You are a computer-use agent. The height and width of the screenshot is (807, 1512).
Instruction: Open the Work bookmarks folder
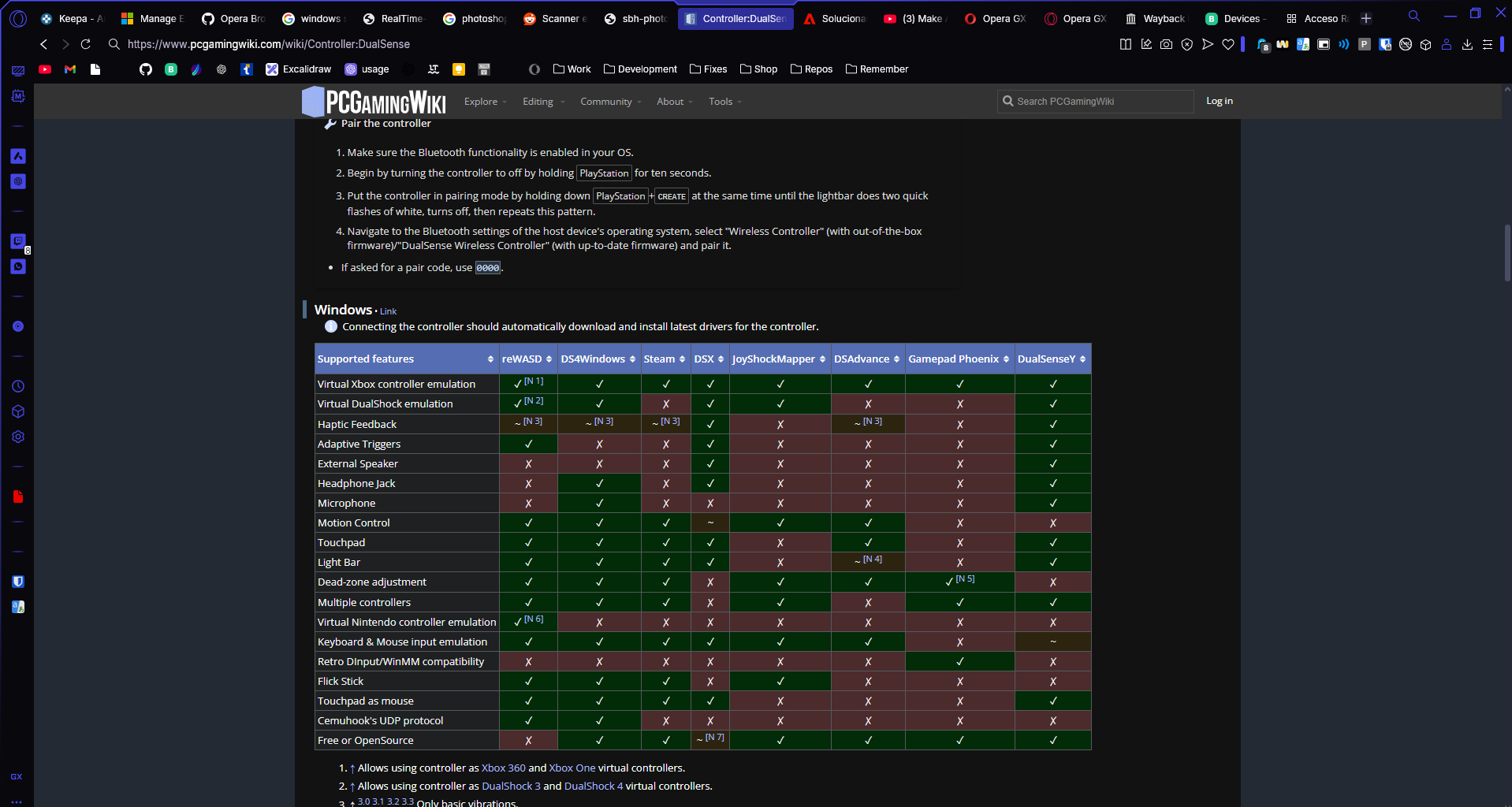point(572,69)
